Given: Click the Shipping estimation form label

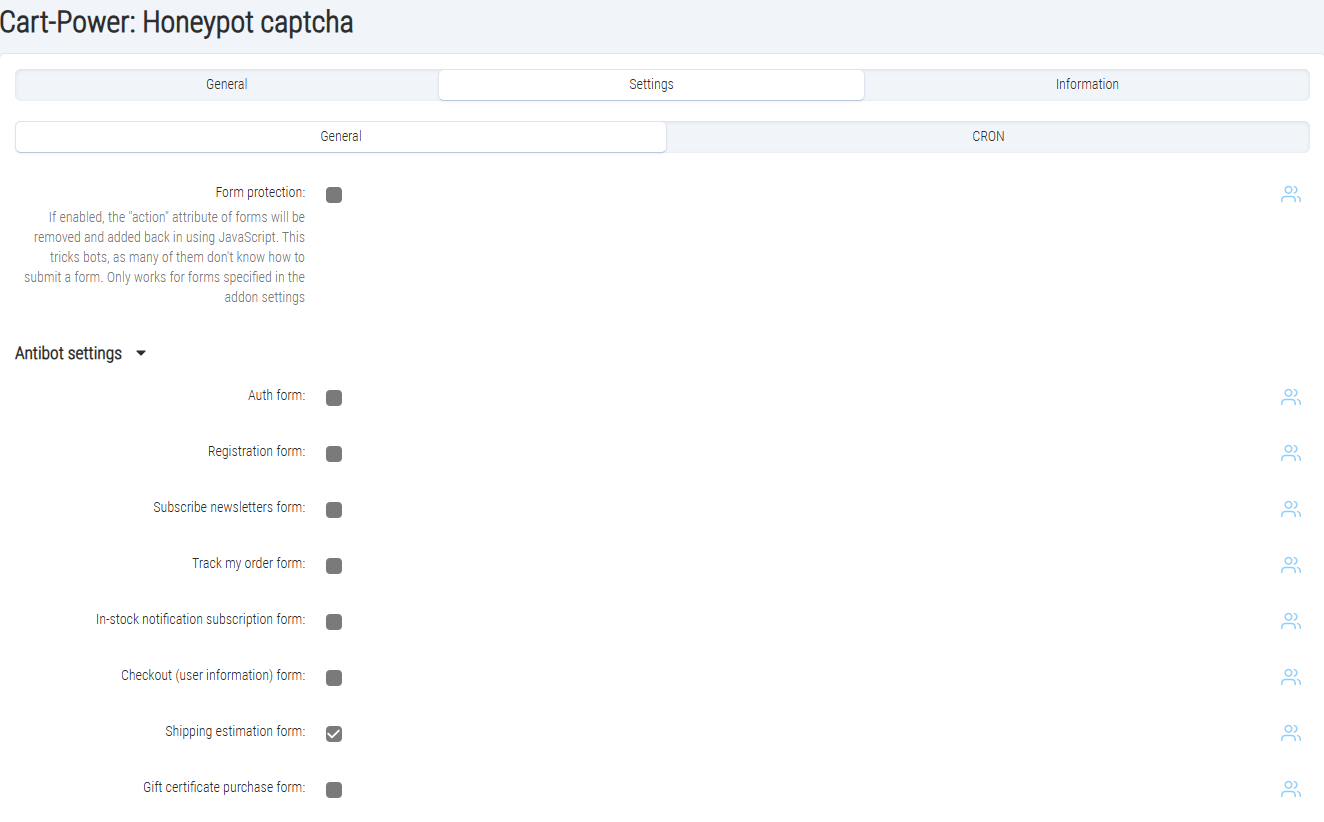Looking at the screenshot, I should (x=235, y=731).
